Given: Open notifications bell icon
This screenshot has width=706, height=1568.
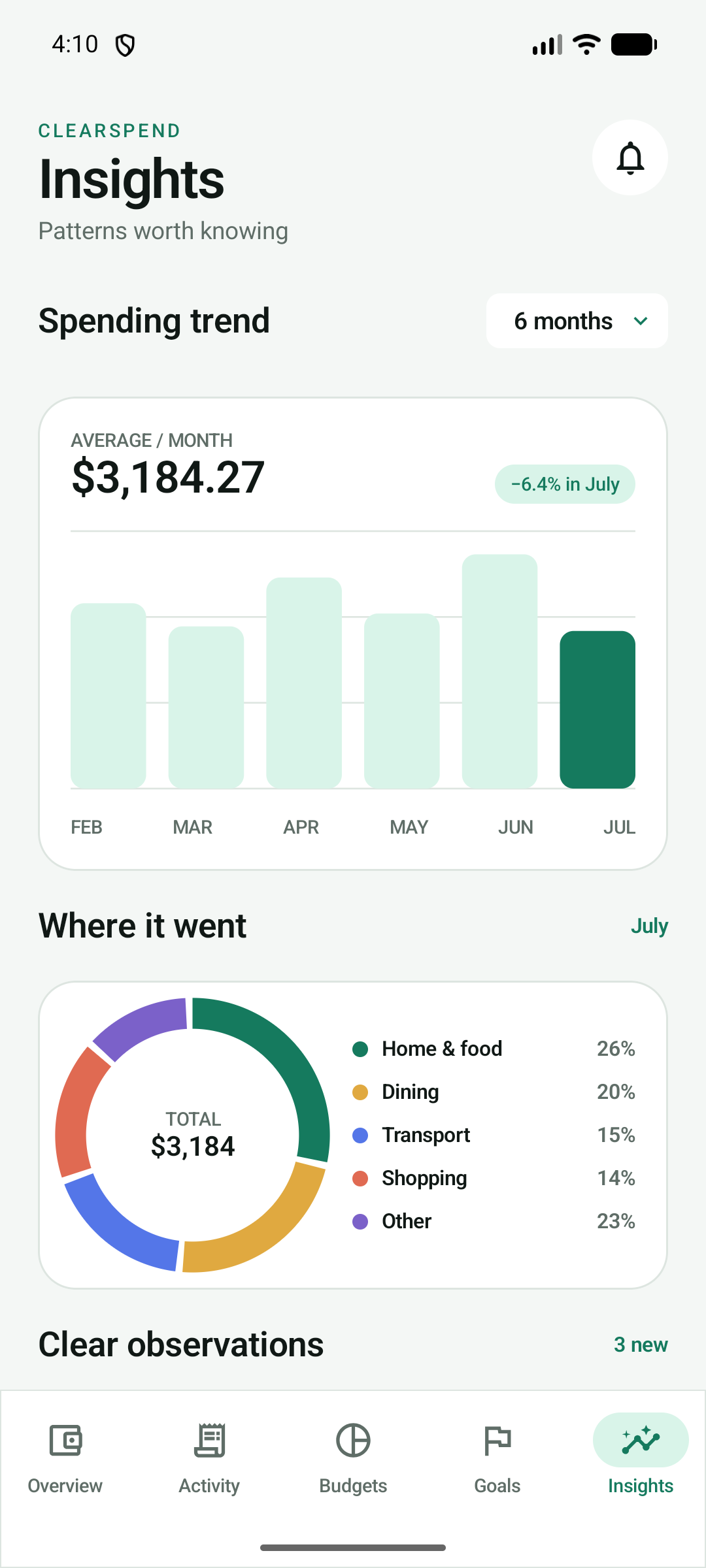Looking at the screenshot, I should click(x=630, y=157).
